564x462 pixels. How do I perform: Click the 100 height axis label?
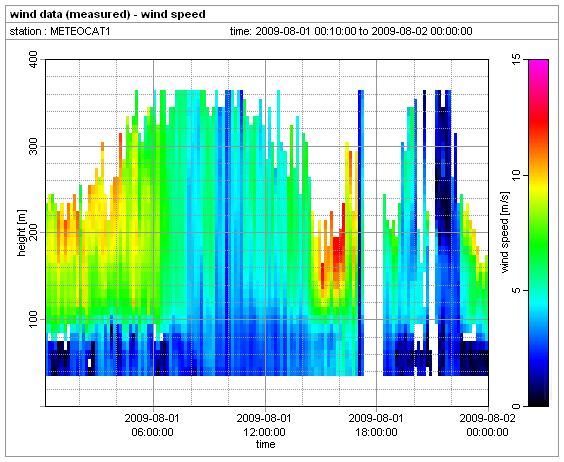click(33, 319)
